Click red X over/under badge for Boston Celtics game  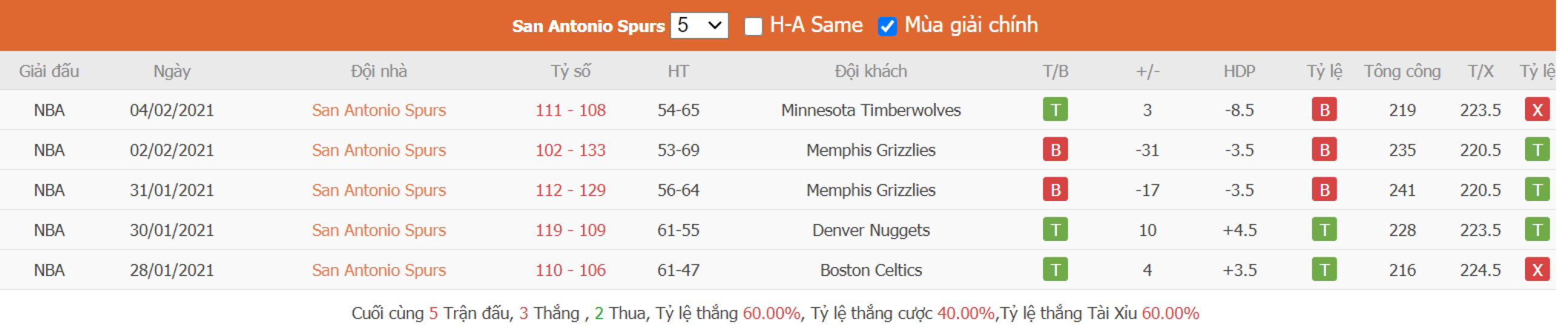coord(1536,270)
